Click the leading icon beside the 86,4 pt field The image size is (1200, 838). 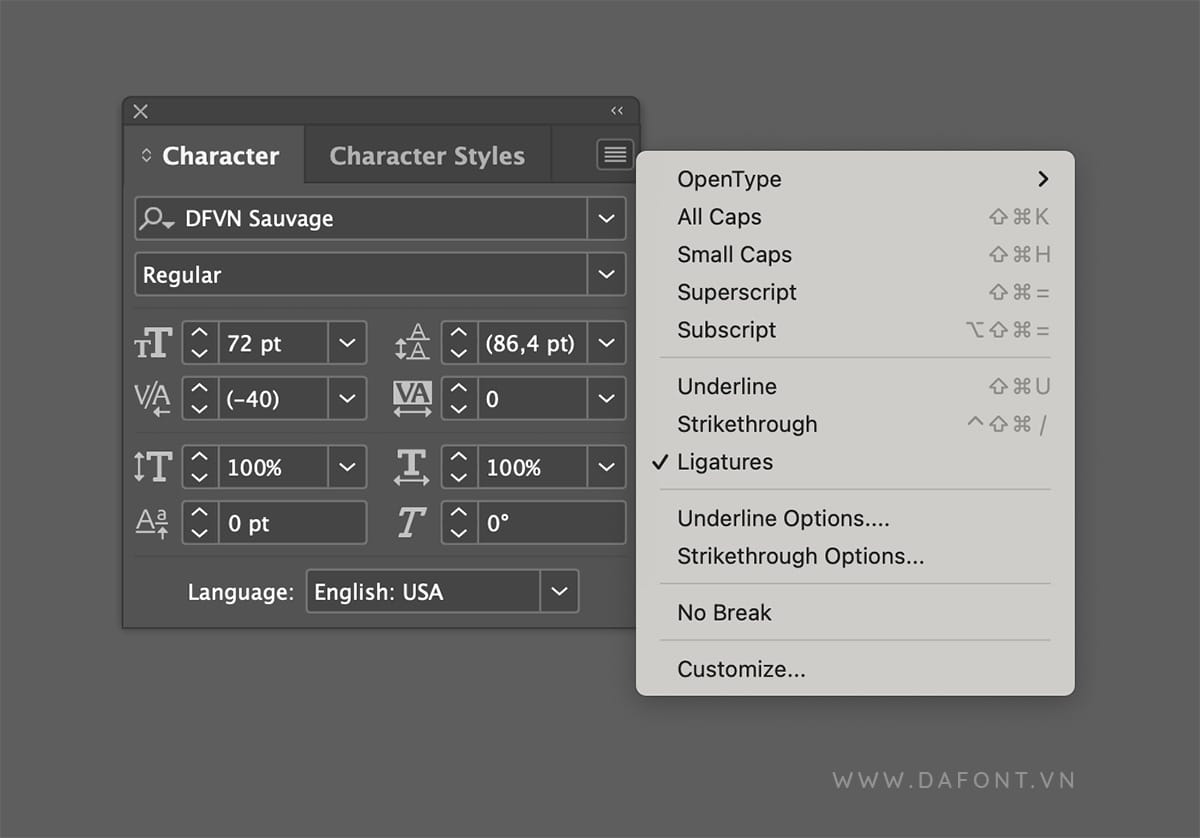coord(412,343)
